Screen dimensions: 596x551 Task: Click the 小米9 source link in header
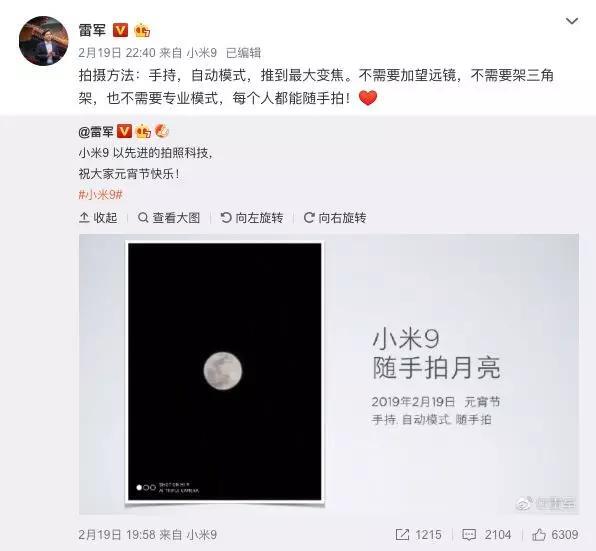(x=201, y=53)
